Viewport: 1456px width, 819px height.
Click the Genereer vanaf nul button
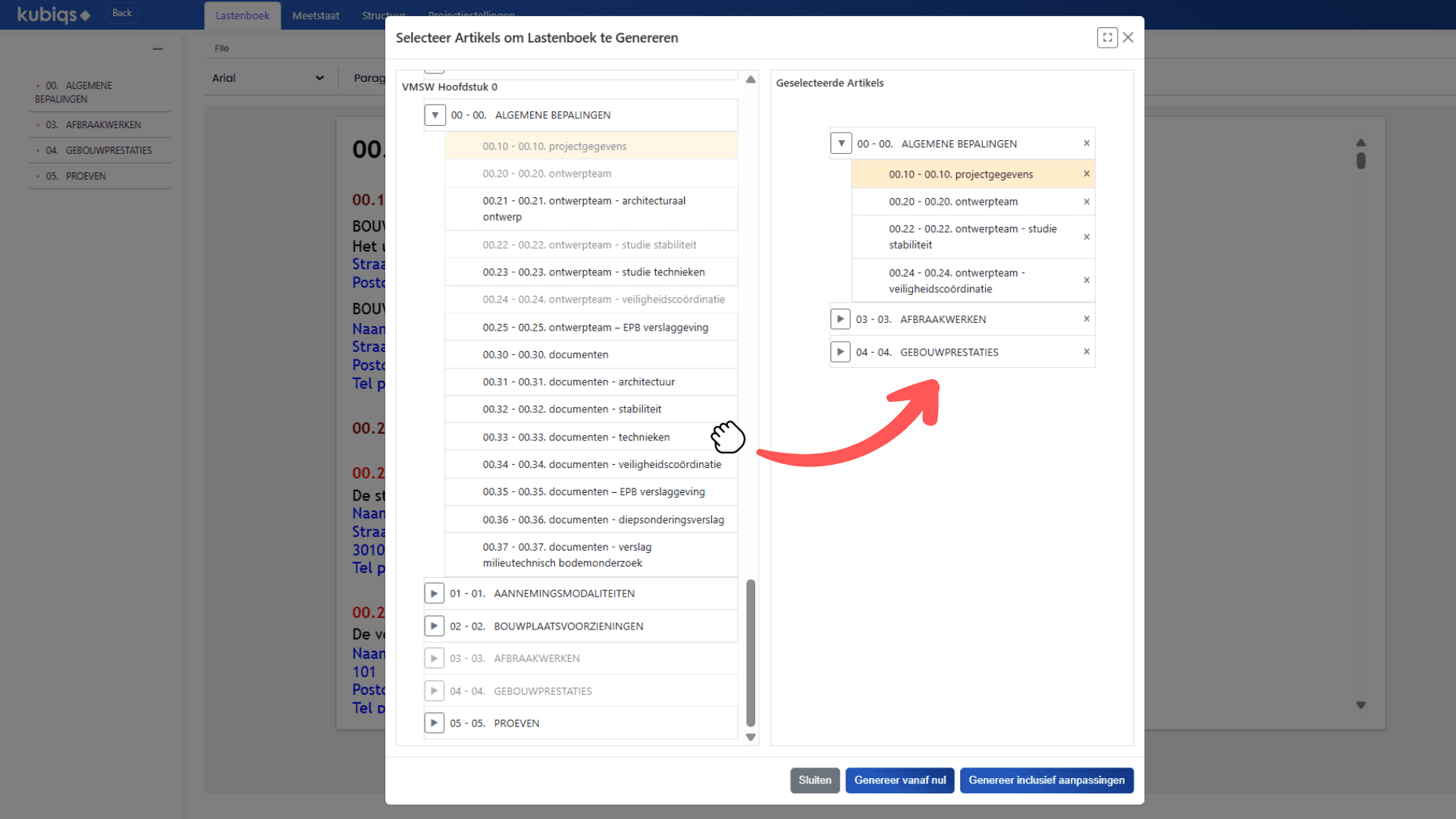pyautogui.click(x=899, y=780)
